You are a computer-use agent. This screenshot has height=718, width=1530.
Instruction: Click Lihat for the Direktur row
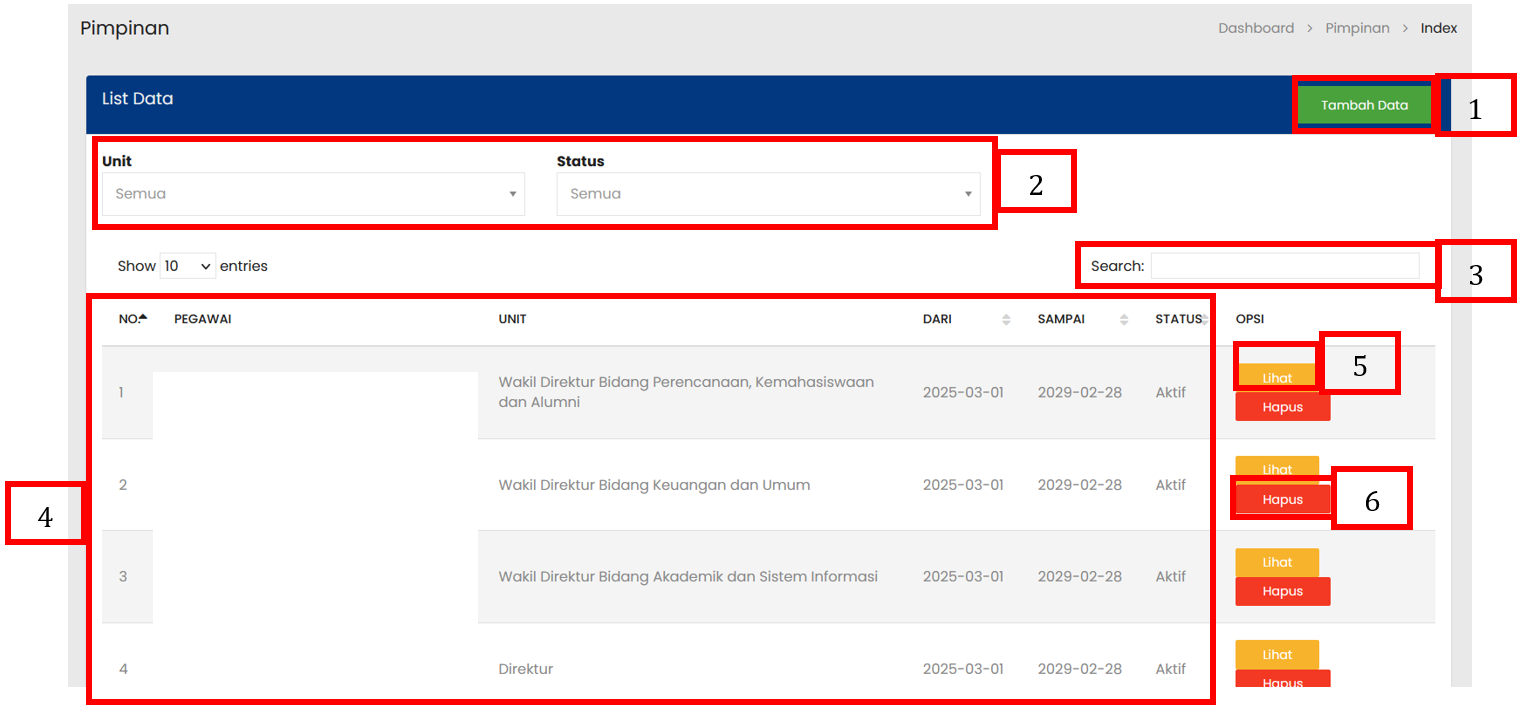click(1277, 654)
